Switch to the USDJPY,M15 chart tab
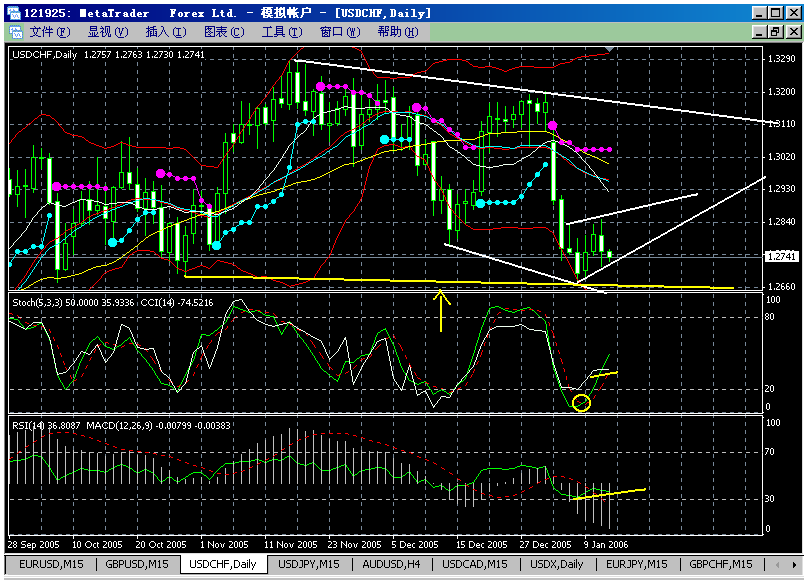 pos(309,564)
